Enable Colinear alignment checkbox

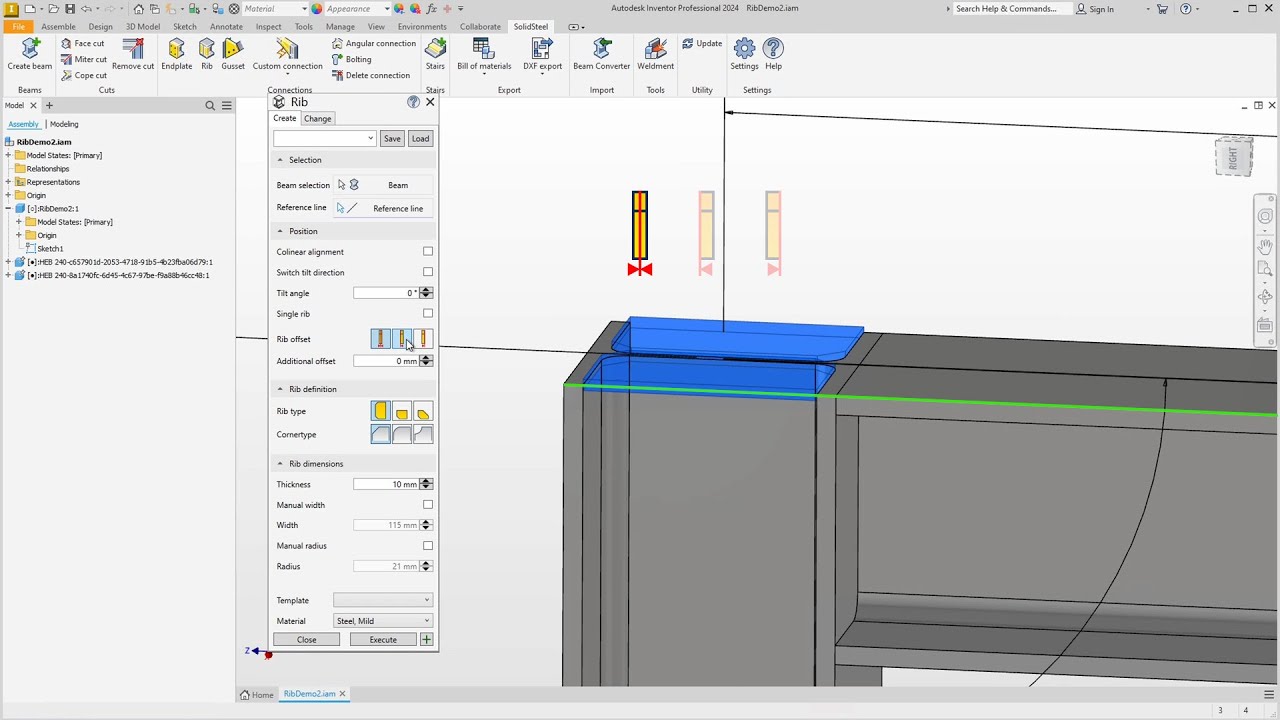tap(428, 251)
